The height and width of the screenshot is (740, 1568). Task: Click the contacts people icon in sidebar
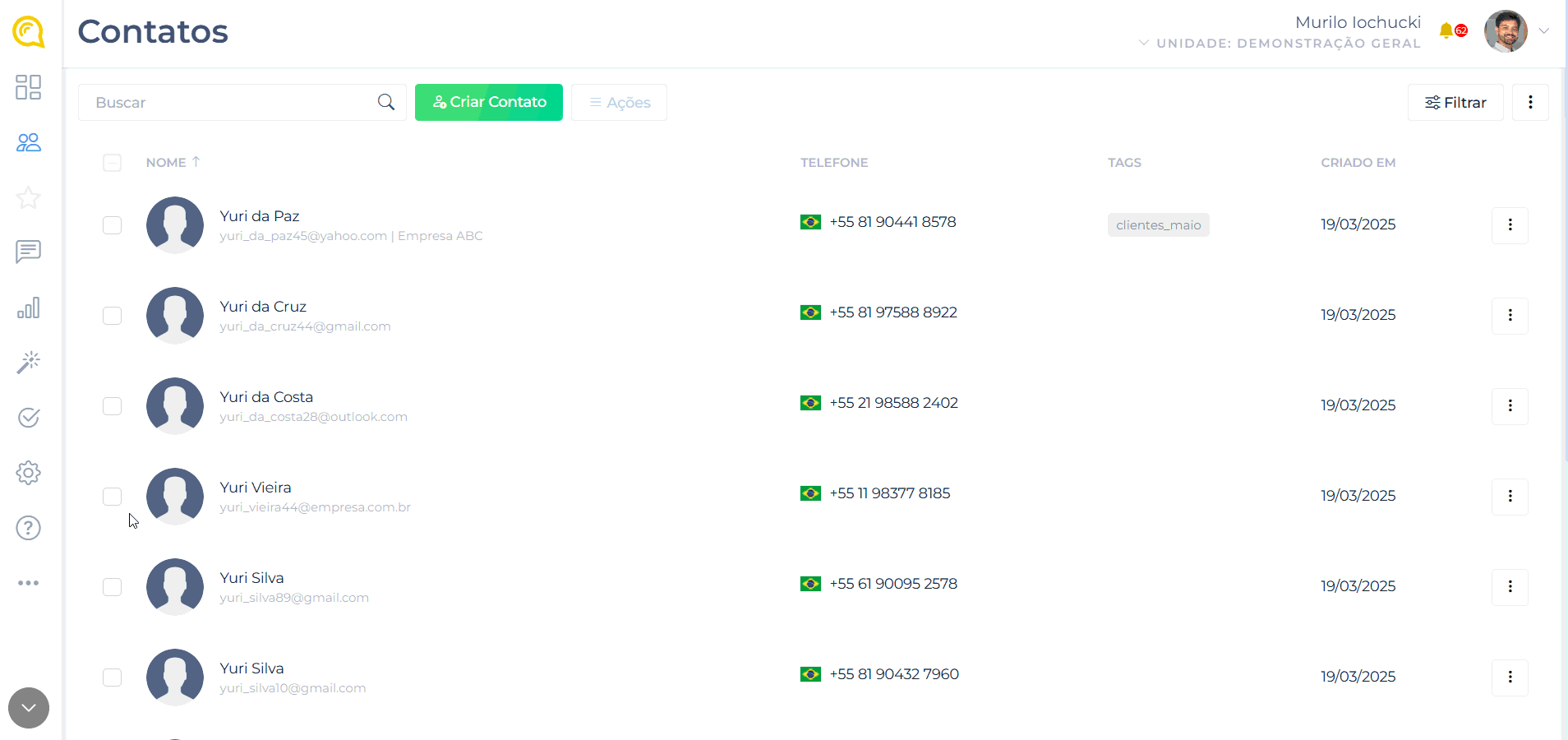click(28, 143)
